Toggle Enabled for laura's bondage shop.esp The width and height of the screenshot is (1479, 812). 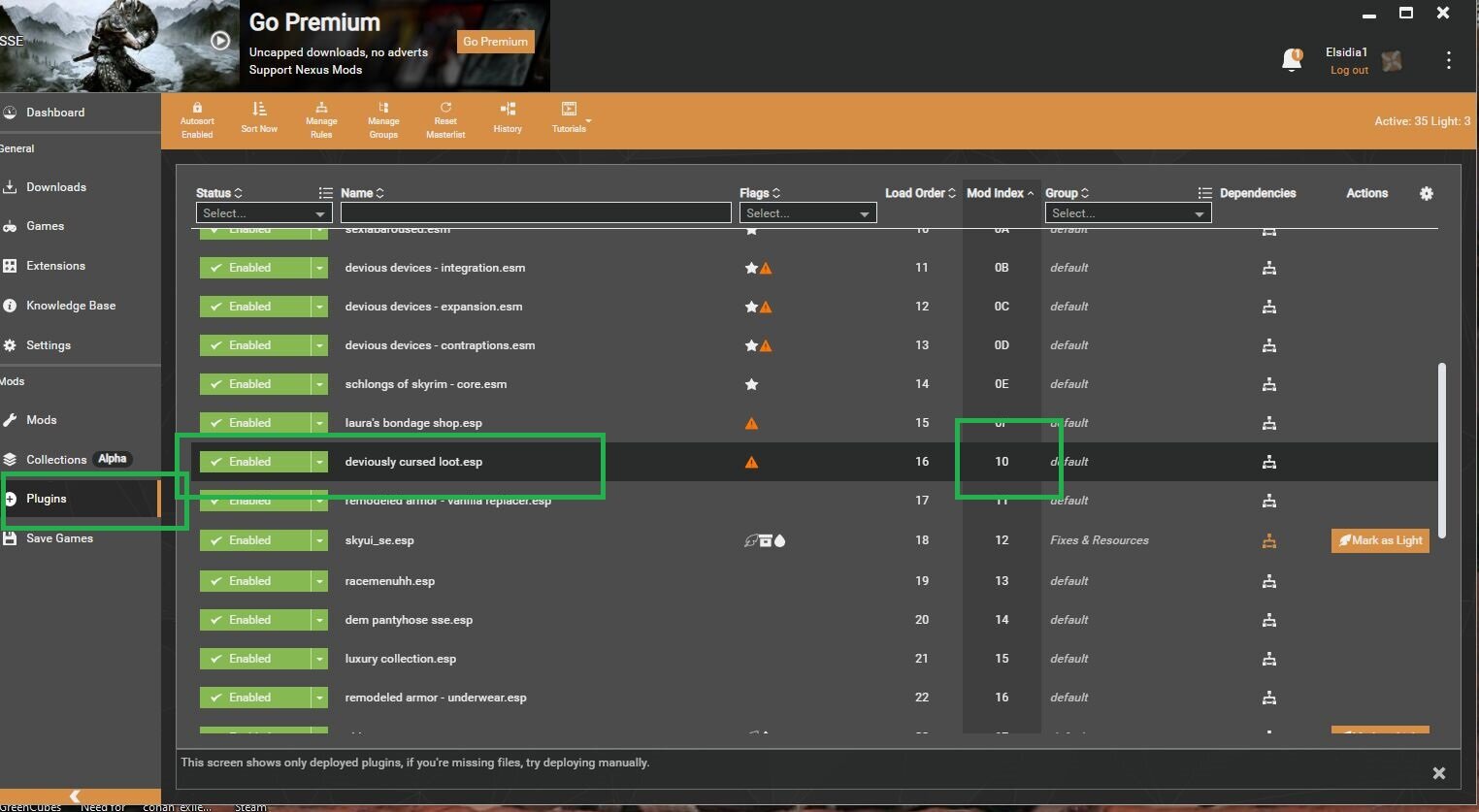[x=254, y=423]
